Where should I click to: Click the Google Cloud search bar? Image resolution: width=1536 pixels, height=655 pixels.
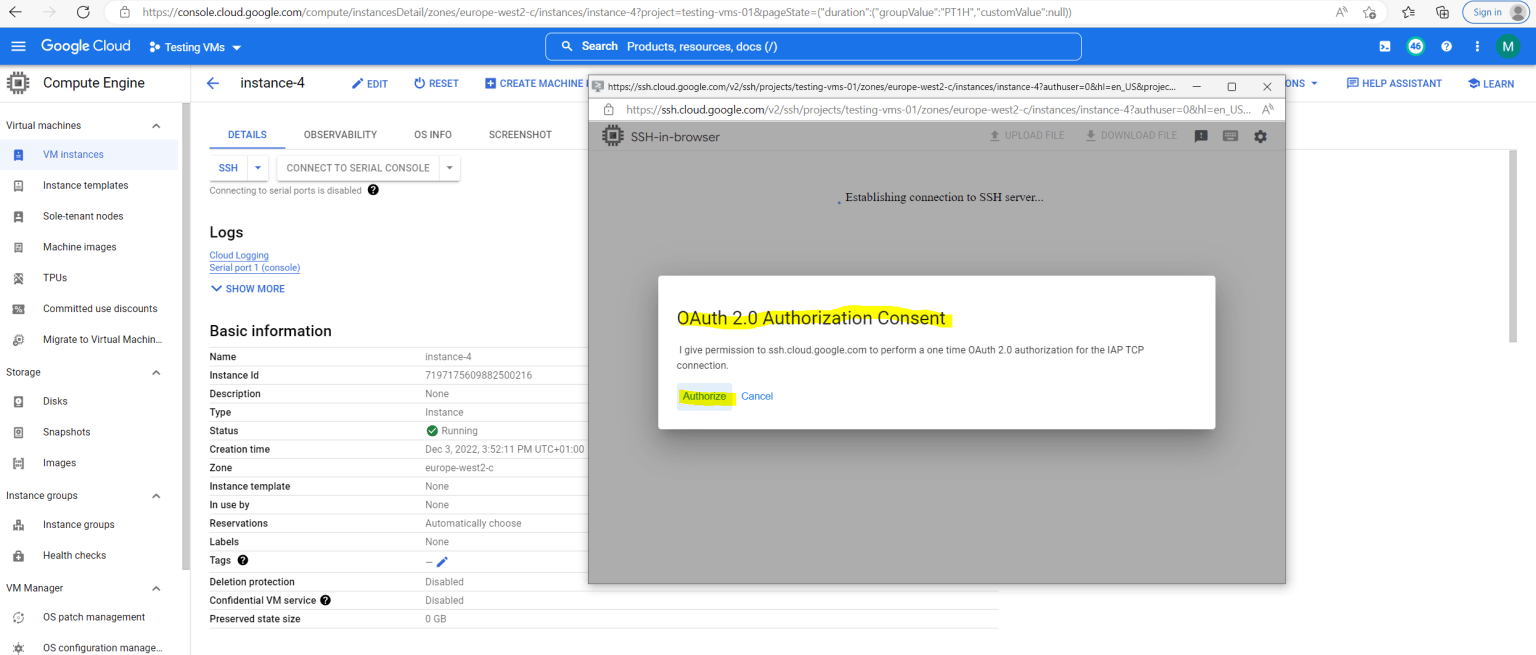tap(813, 46)
